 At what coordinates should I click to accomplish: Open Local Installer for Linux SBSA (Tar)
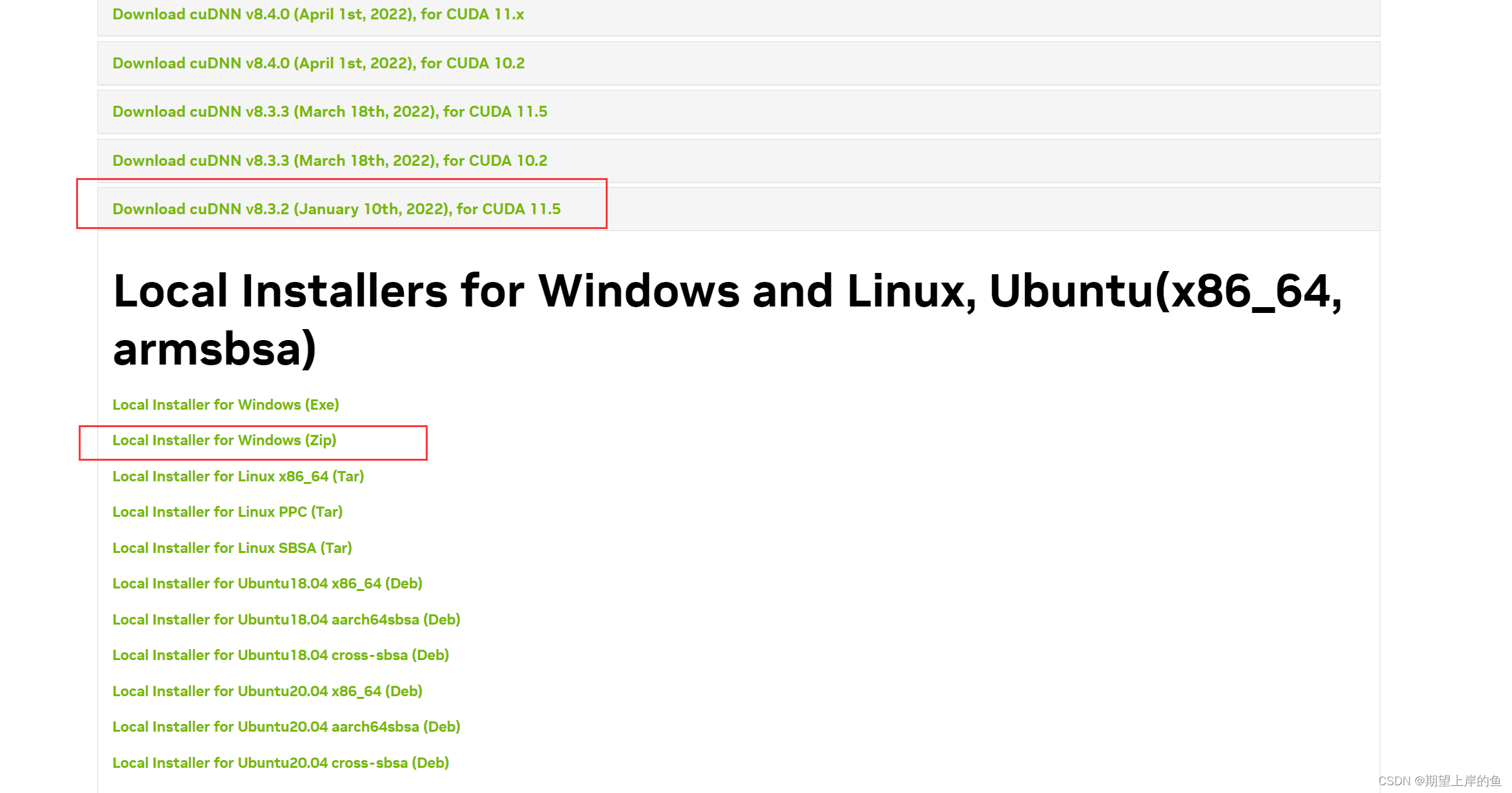(x=232, y=548)
